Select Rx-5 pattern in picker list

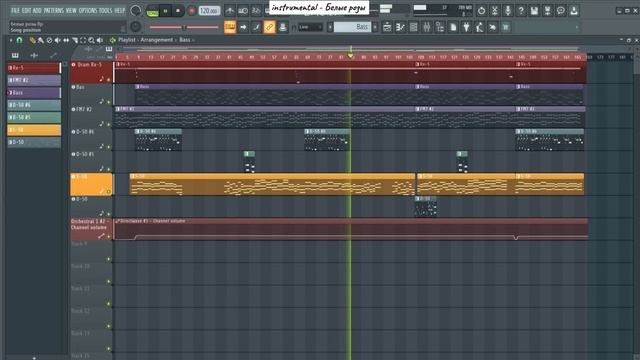(34, 68)
